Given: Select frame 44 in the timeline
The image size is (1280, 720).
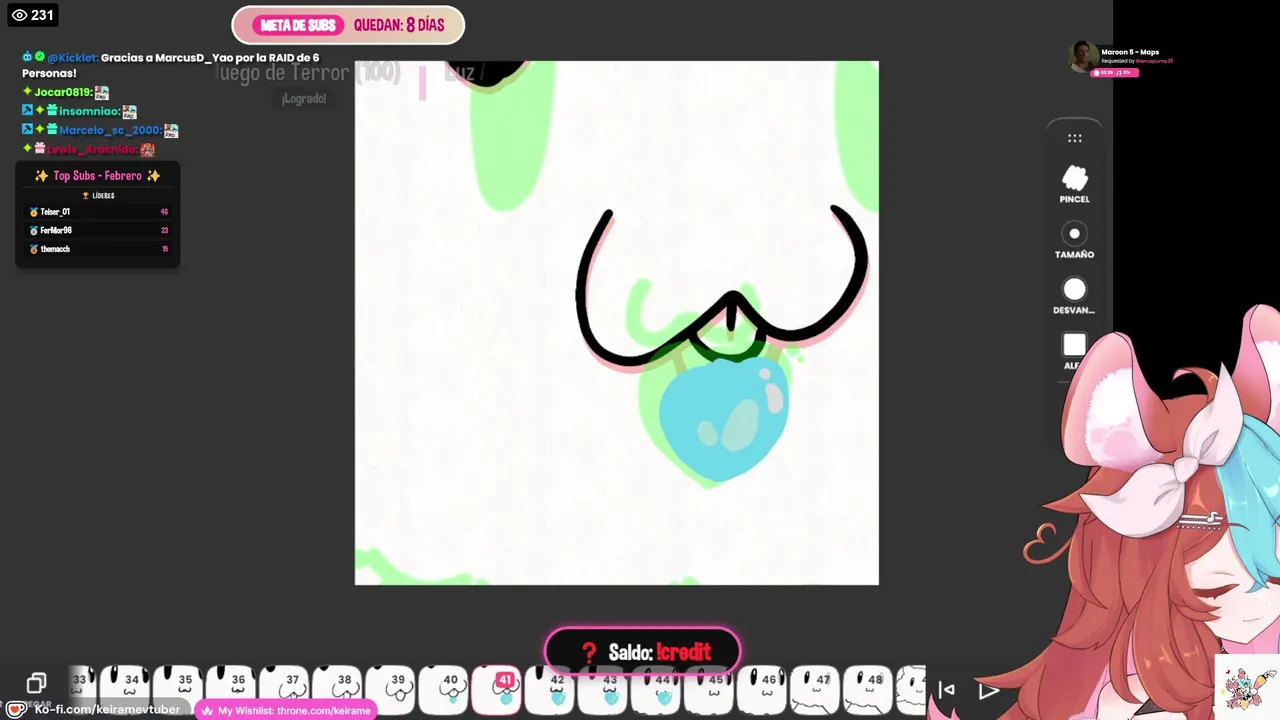Looking at the screenshot, I should coord(658,690).
